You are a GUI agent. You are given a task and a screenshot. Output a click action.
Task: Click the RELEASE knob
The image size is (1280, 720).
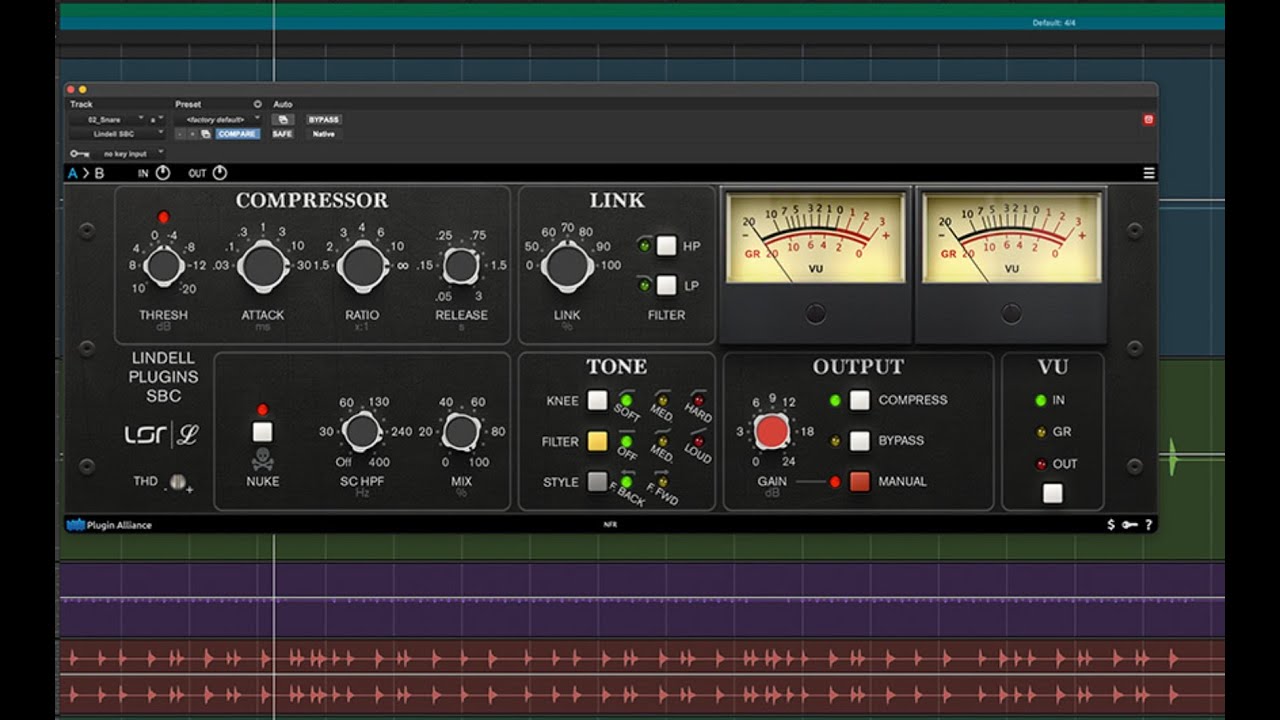click(x=461, y=267)
